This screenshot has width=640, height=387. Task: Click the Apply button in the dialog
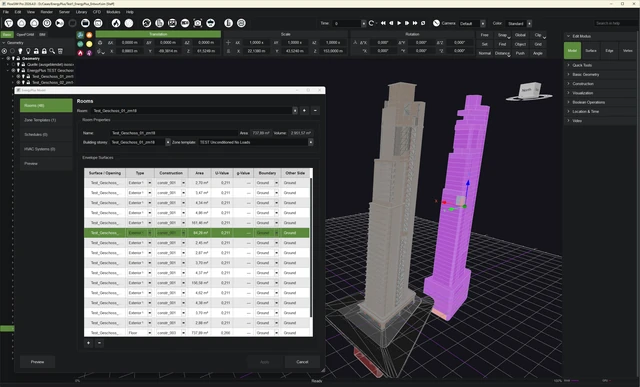coord(264,362)
